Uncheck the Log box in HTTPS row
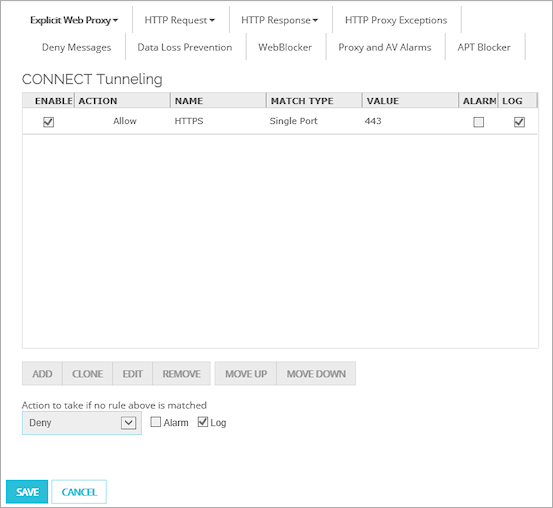The width and height of the screenshot is (553, 508). click(x=519, y=122)
